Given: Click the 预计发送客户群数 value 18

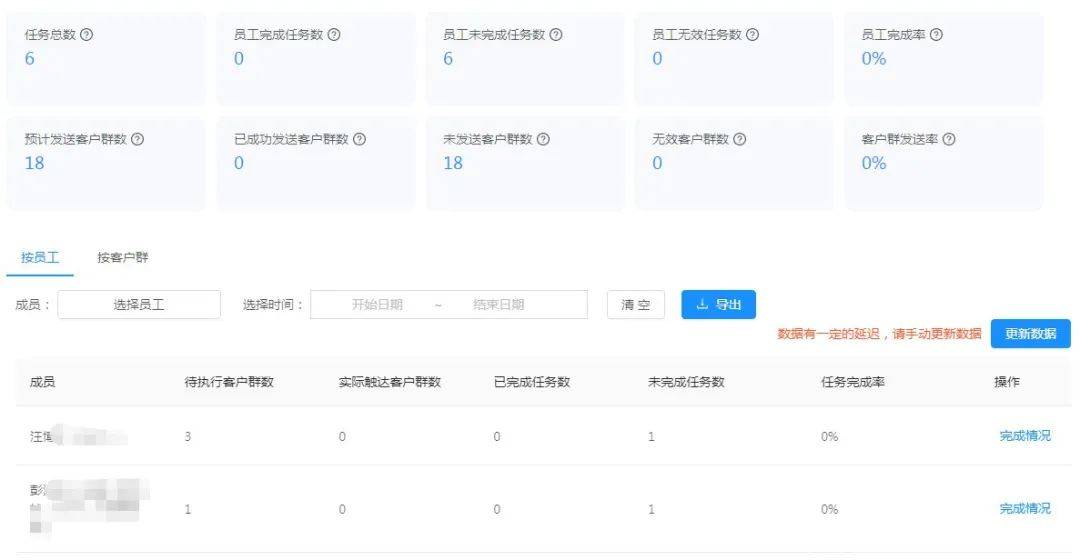Looking at the screenshot, I should [x=34, y=163].
